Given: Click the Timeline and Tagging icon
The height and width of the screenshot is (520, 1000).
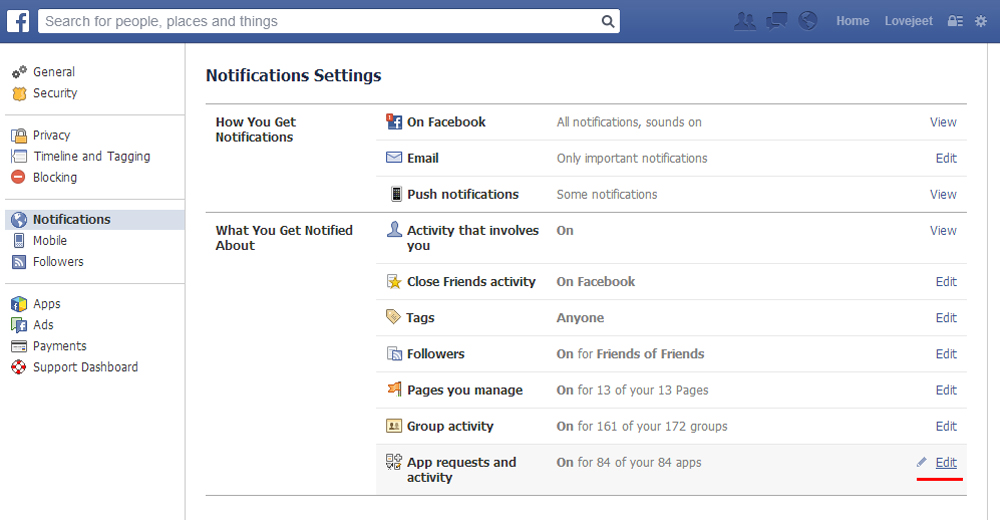Looking at the screenshot, I should pyautogui.click(x=19, y=156).
